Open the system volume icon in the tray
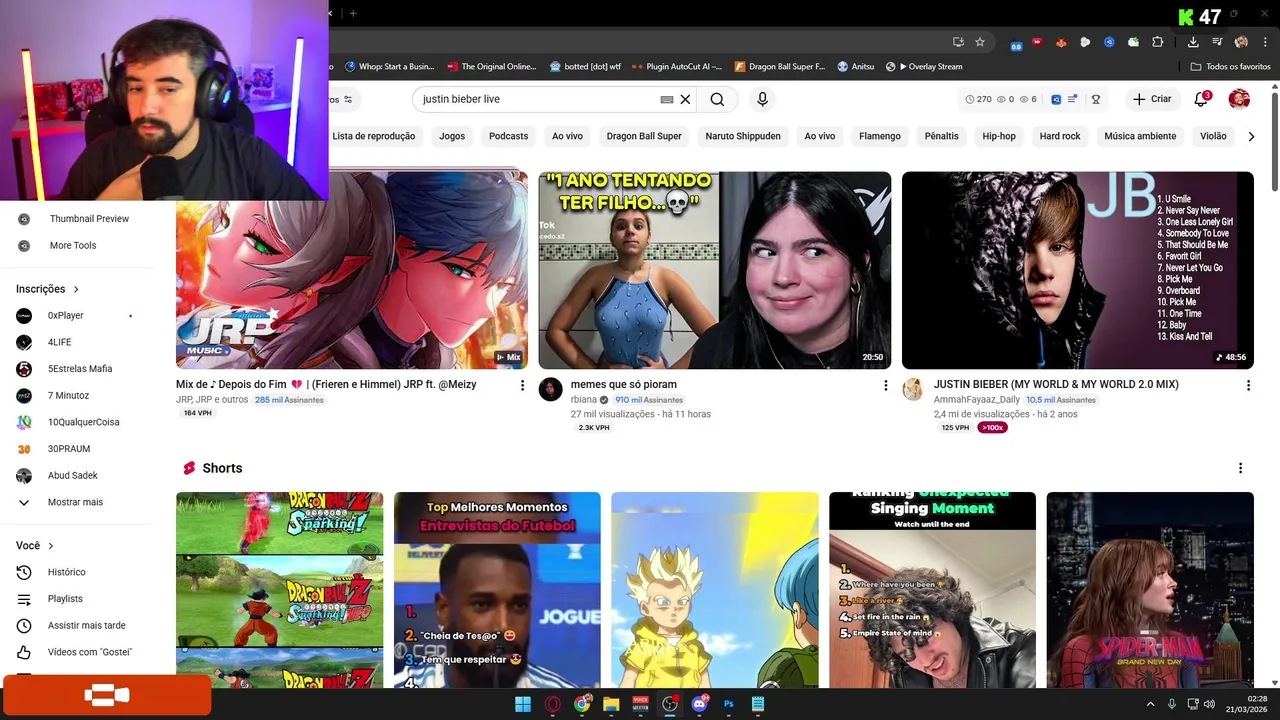This screenshot has width=1280, height=720. click(1209, 704)
